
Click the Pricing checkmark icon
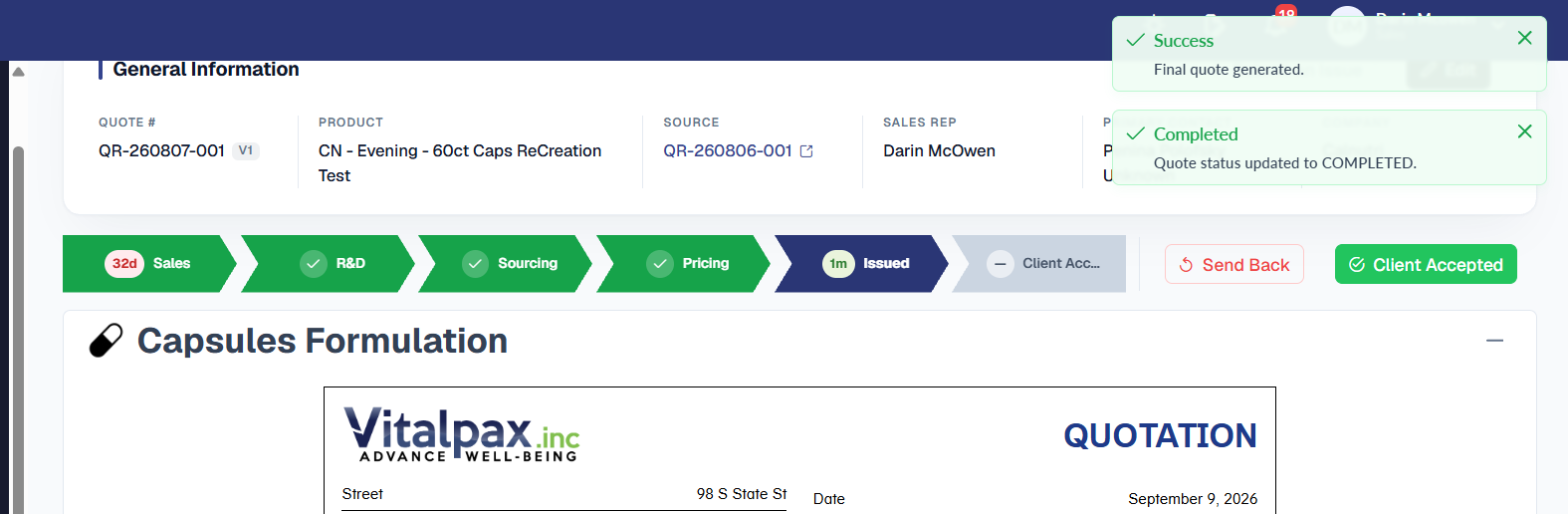pos(660,264)
